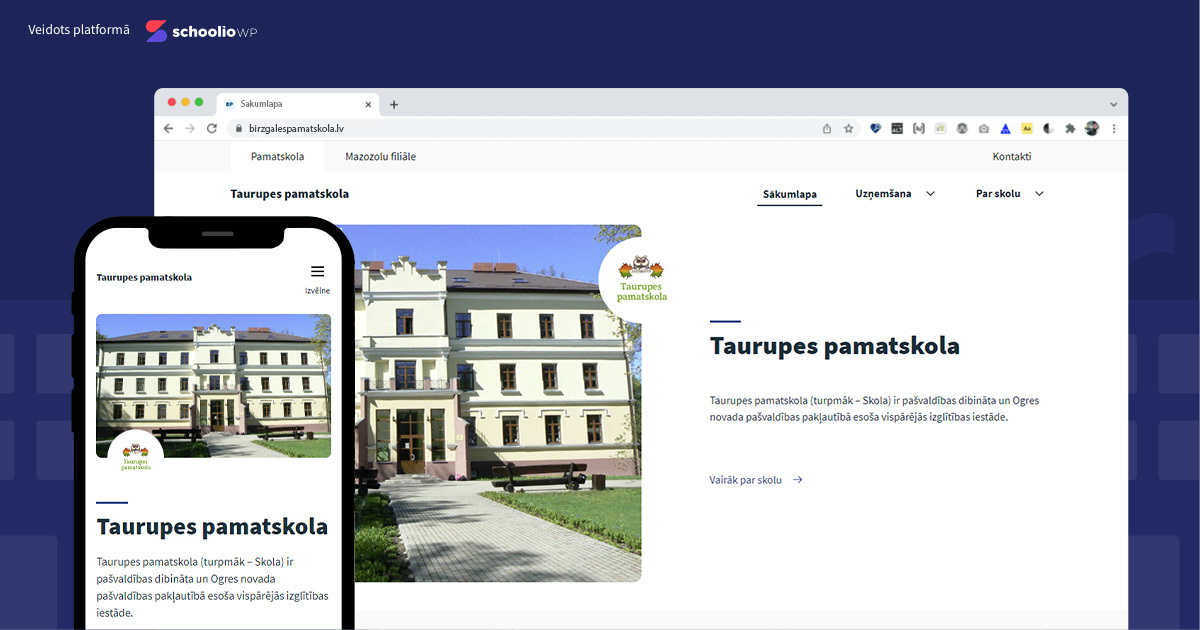Open the Kontakti page
Screen dimensions: 1200x630
point(1011,156)
